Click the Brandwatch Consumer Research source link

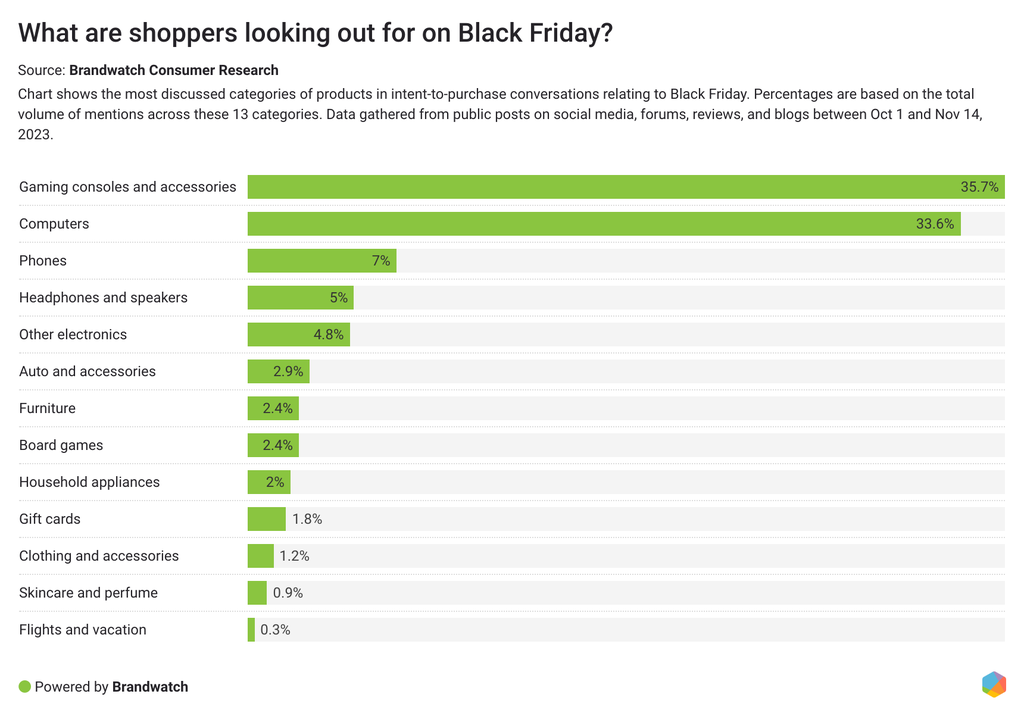tap(174, 70)
